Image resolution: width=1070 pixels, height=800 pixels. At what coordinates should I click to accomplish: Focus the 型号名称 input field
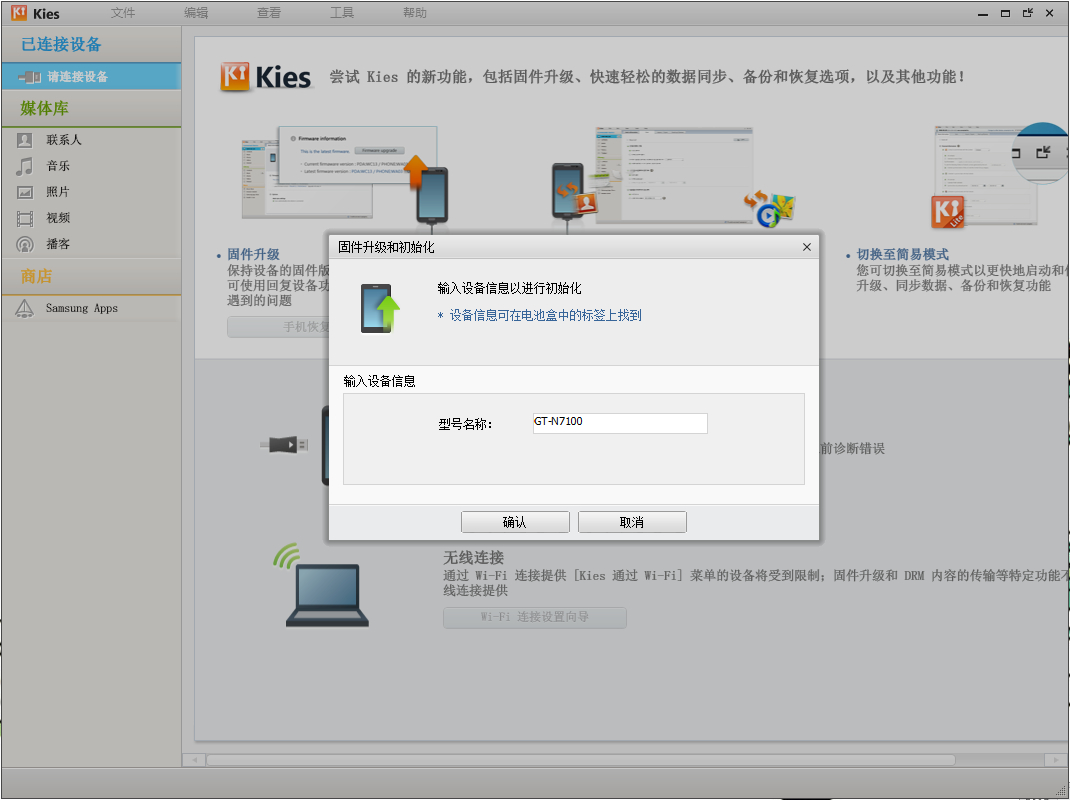(620, 423)
